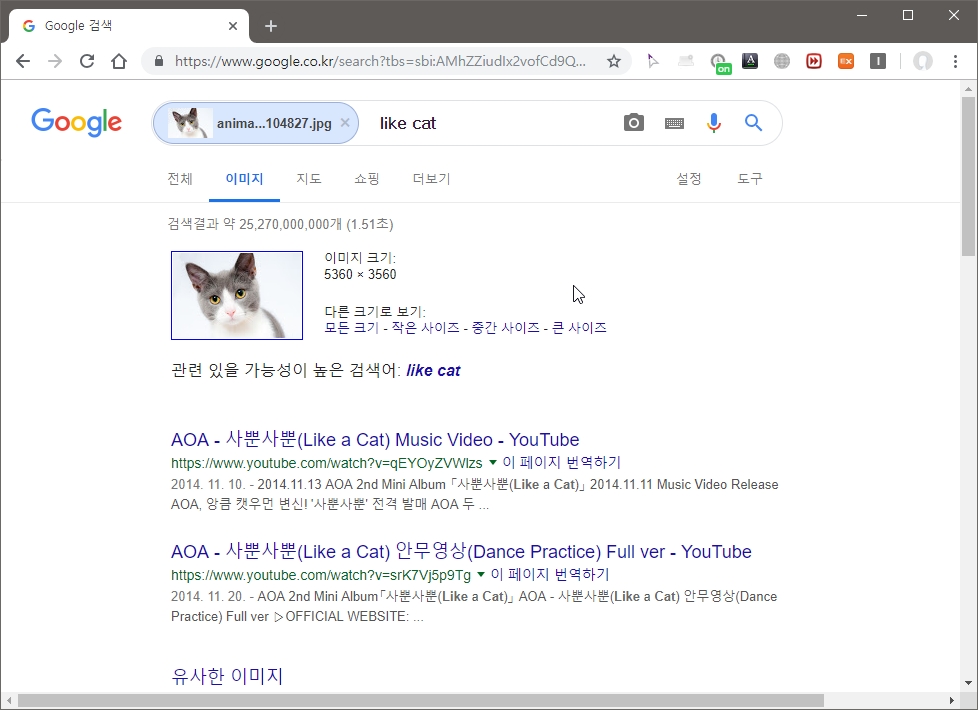The image size is (978, 710).
Task: Expand the green arrow next to the YouTube URL
Action: point(493,462)
